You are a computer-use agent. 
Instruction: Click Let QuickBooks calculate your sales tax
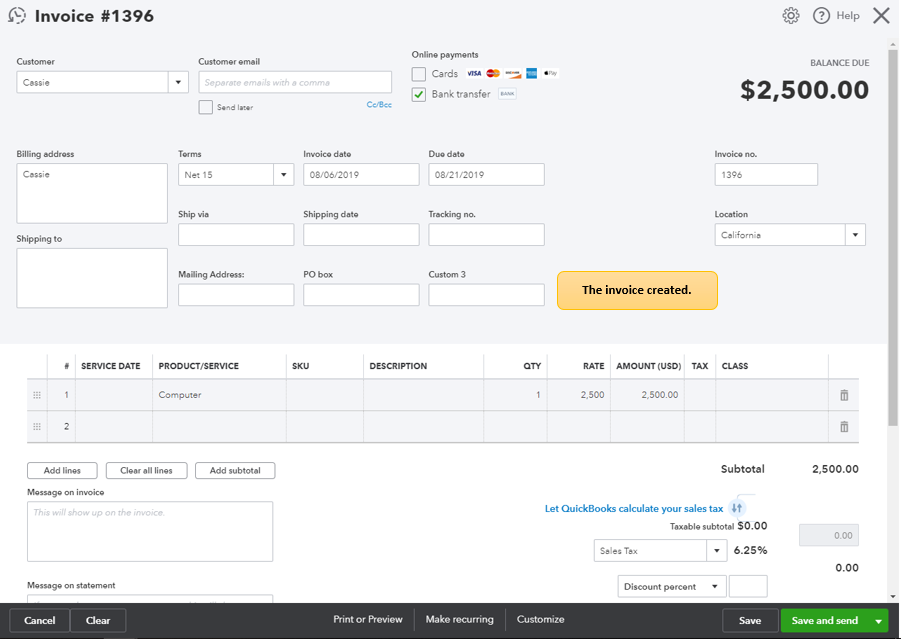634,509
